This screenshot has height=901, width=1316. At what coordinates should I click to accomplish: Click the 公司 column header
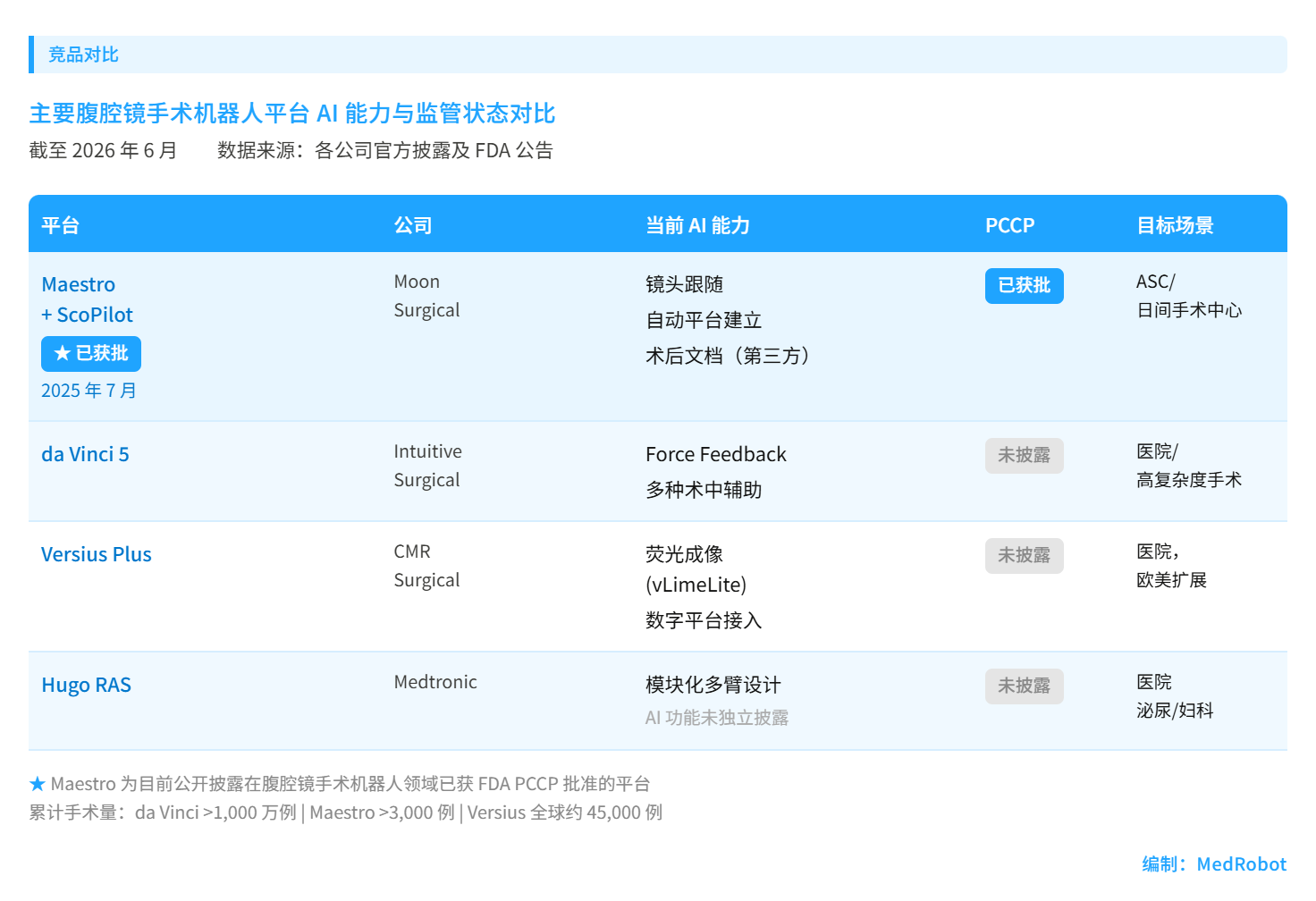tap(413, 225)
